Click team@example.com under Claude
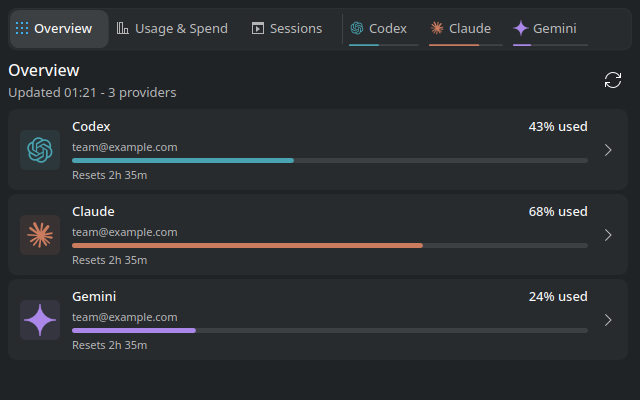The image size is (640, 400). [124, 232]
